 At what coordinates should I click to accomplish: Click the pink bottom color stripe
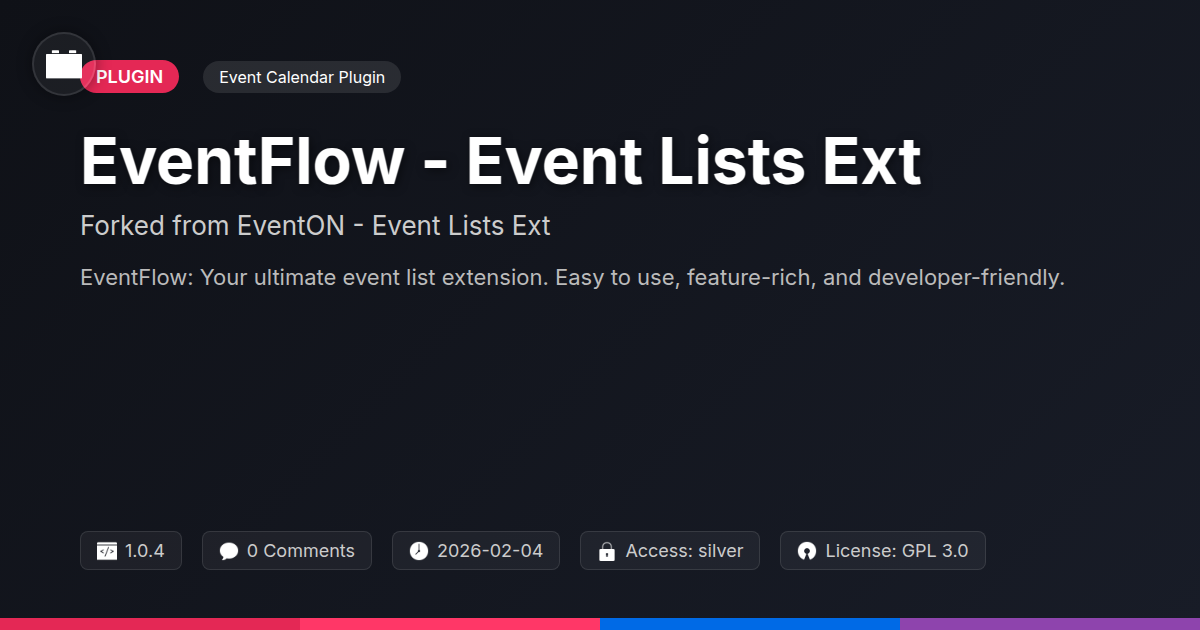click(x=450, y=624)
